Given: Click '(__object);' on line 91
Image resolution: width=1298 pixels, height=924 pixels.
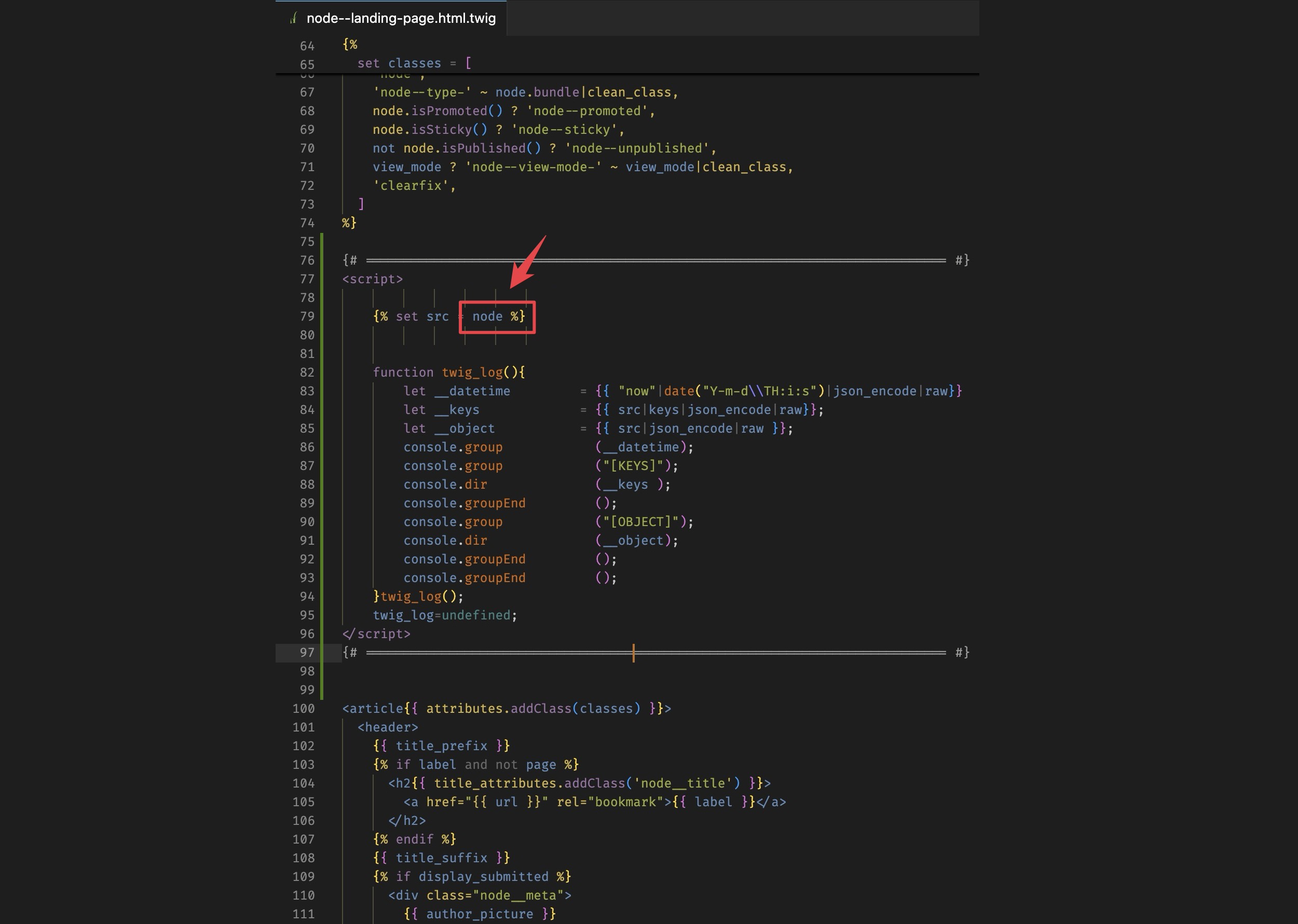Looking at the screenshot, I should 637,541.
